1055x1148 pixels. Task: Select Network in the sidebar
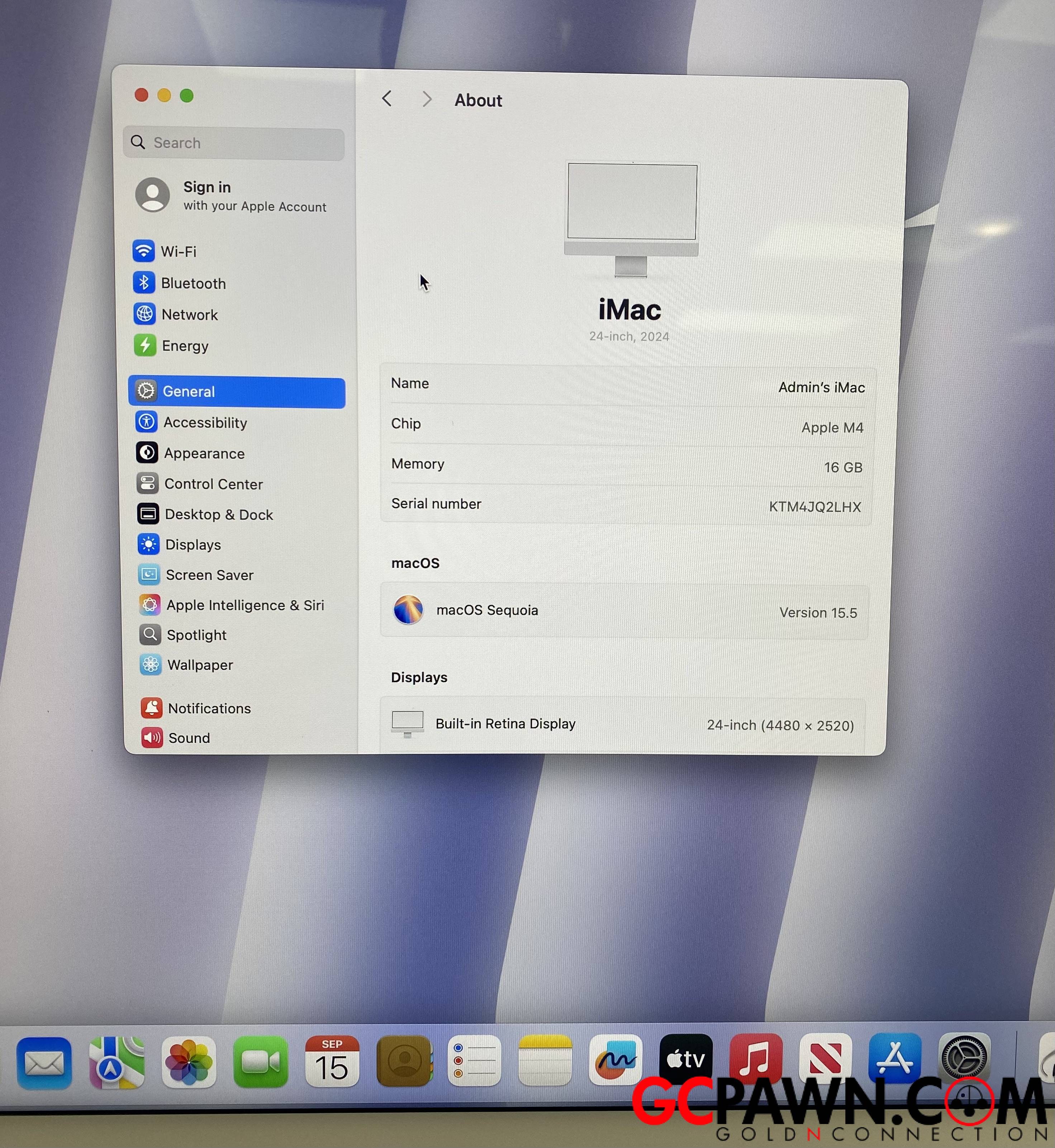tap(190, 315)
